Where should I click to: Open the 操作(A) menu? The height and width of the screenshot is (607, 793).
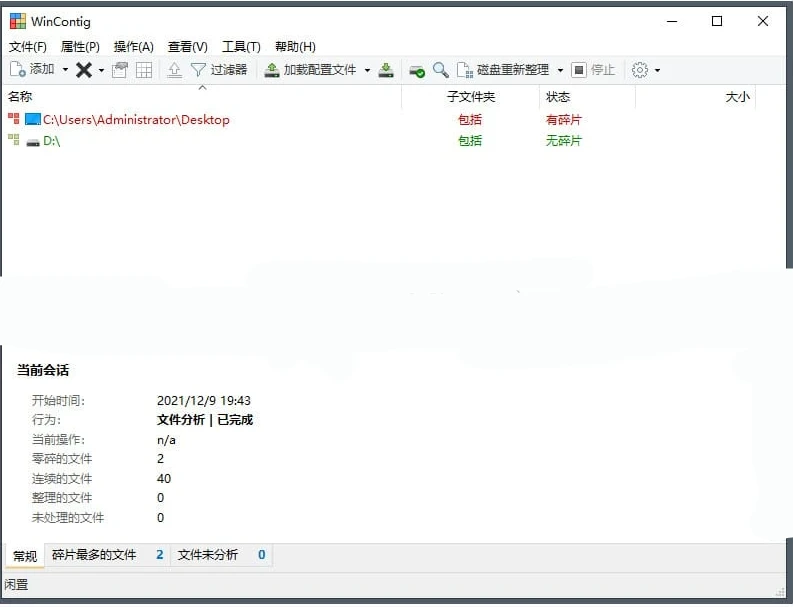tap(134, 47)
